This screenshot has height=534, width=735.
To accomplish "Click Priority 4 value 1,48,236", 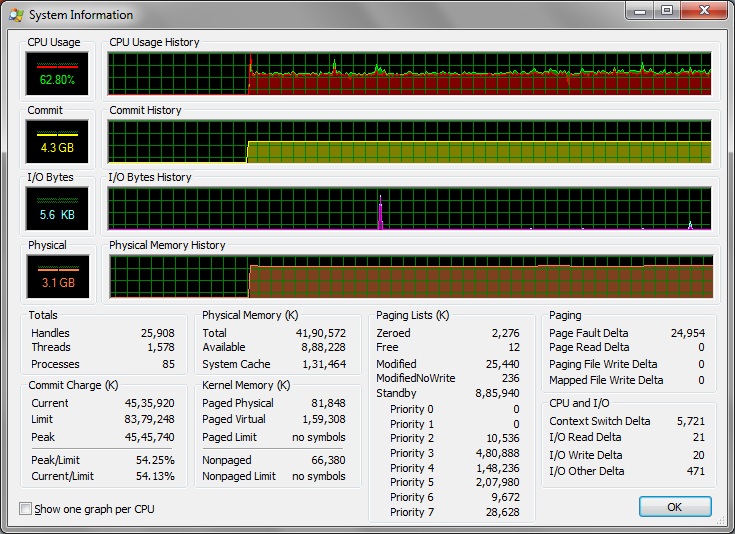I will (x=497, y=468).
